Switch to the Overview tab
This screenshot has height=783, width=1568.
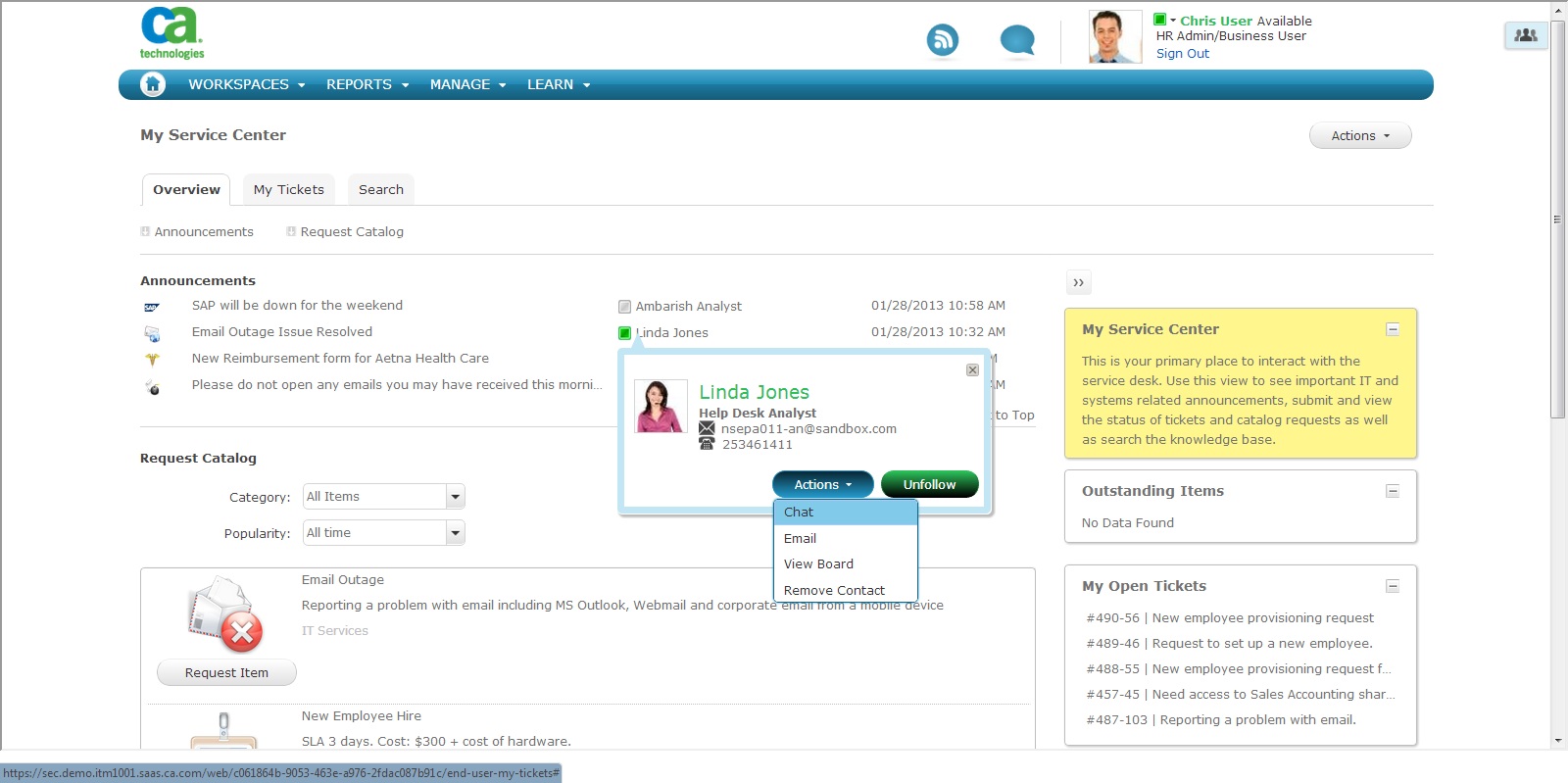[186, 189]
